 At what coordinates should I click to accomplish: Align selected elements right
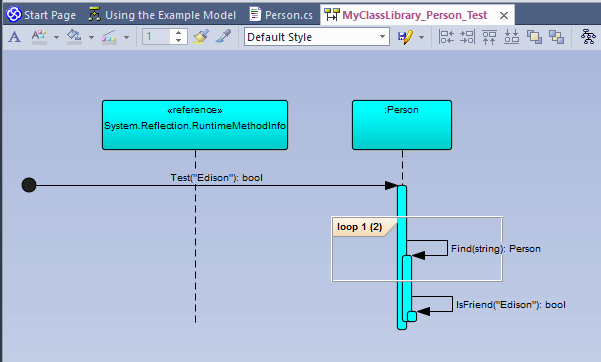click(x=467, y=37)
